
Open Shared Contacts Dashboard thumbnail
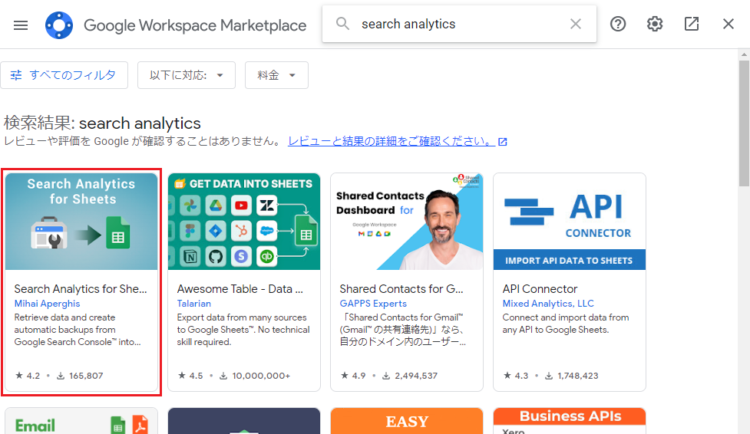(x=407, y=222)
